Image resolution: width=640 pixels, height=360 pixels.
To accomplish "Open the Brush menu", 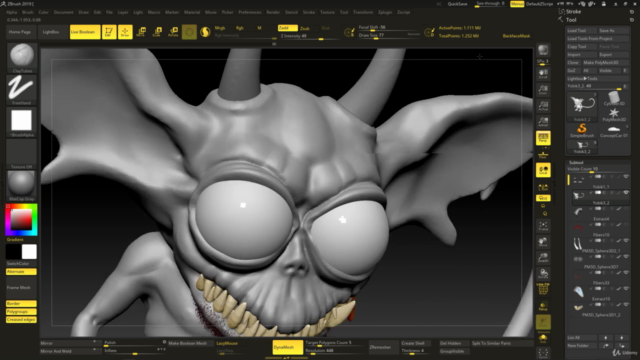I will (x=28, y=12).
